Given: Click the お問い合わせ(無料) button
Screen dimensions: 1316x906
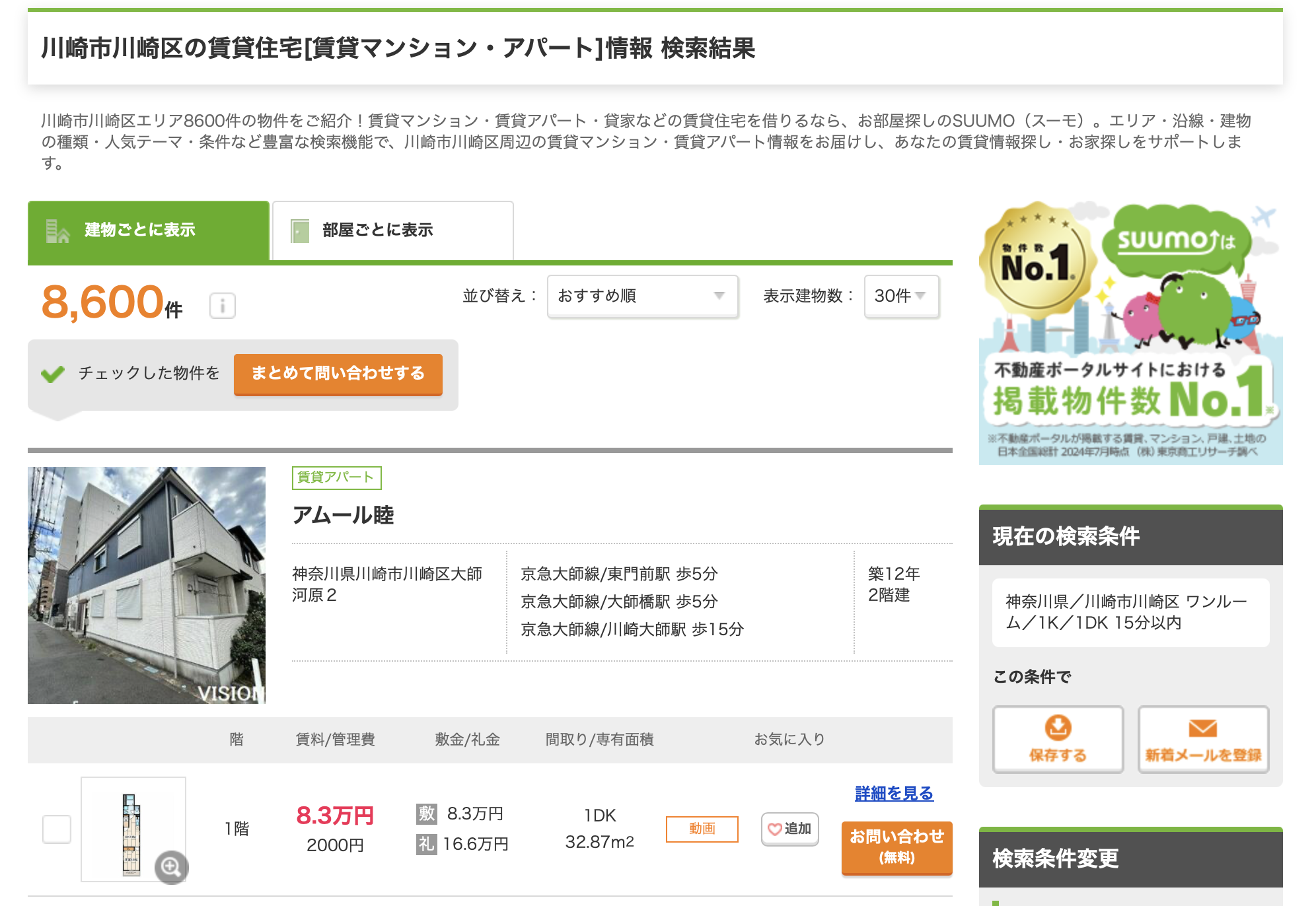Looking at the screenshot, I should tap(896, 847).
